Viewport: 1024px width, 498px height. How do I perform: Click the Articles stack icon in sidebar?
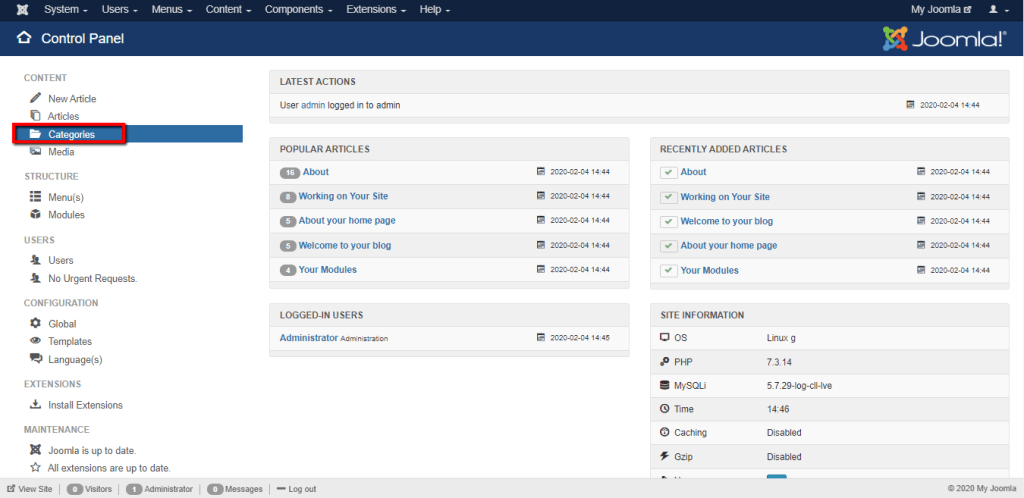pos(35,116)
